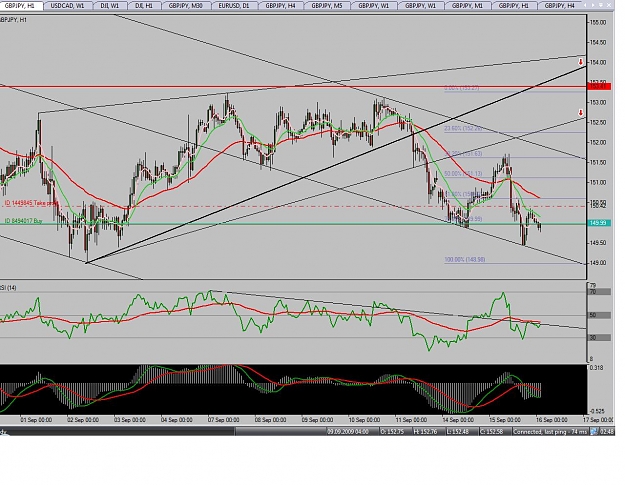Click 'Connected, last ping - 74 ms' status
The image size is (625, 485).
tap(550, 432)
